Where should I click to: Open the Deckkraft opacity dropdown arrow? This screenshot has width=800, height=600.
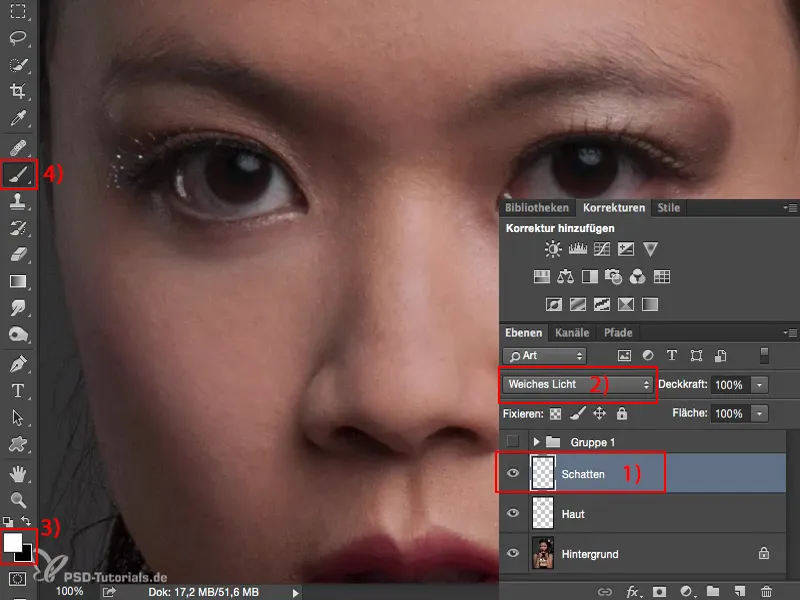pyautogui.click(x=759, y=384)
